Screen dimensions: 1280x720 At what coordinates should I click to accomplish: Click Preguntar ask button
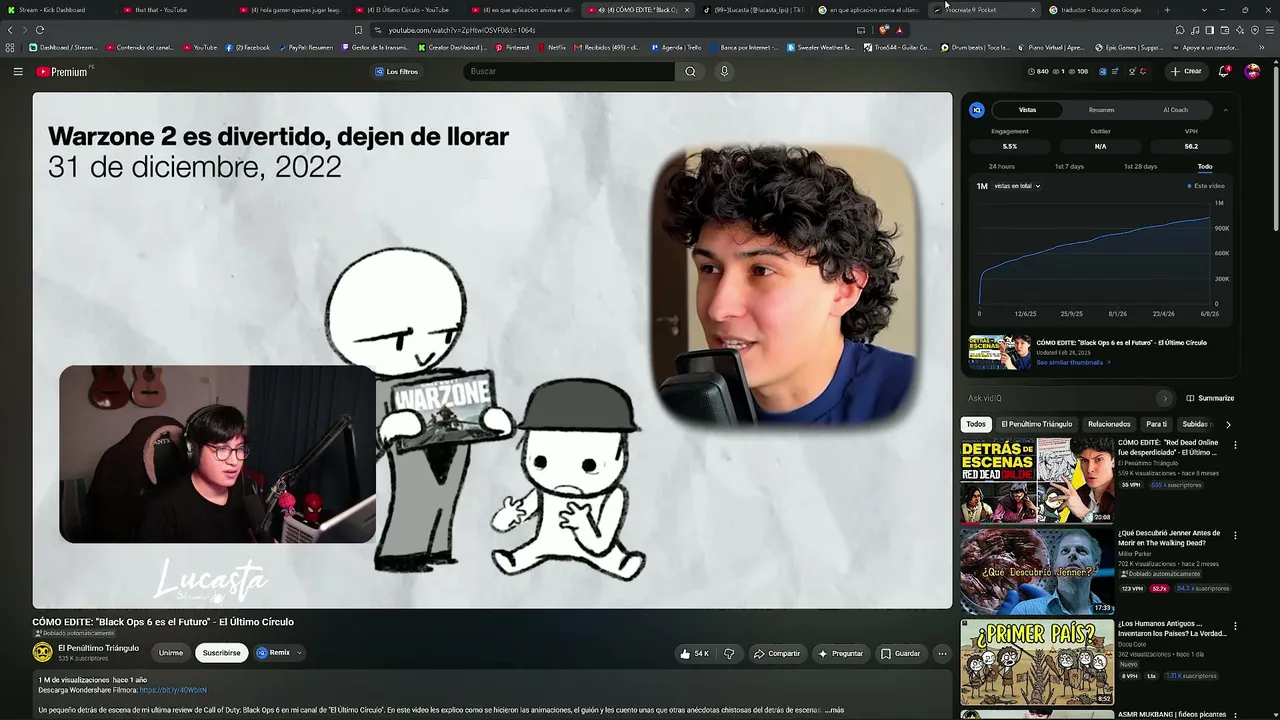point(840,654)
